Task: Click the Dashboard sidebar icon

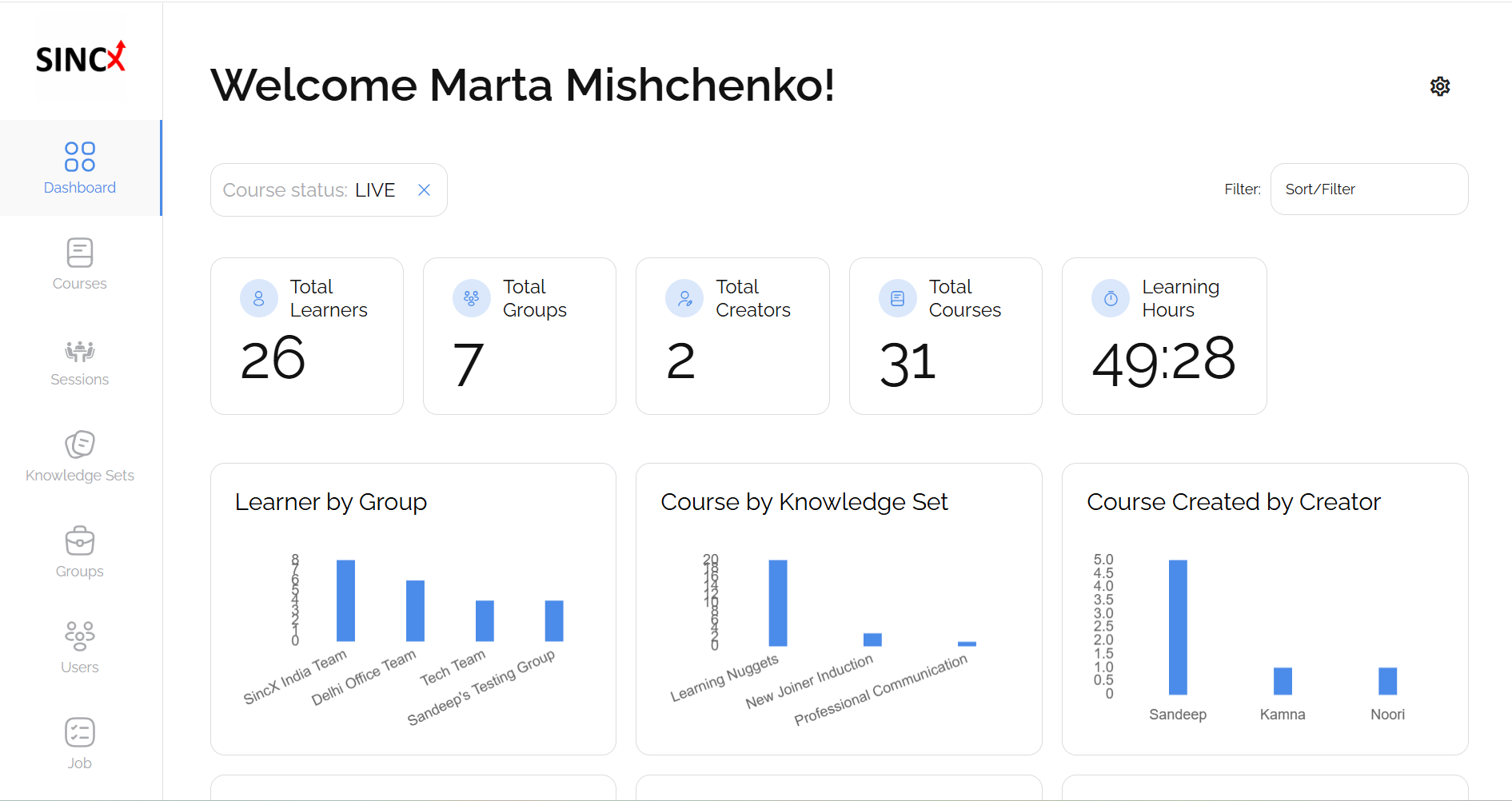Action: 80,157
